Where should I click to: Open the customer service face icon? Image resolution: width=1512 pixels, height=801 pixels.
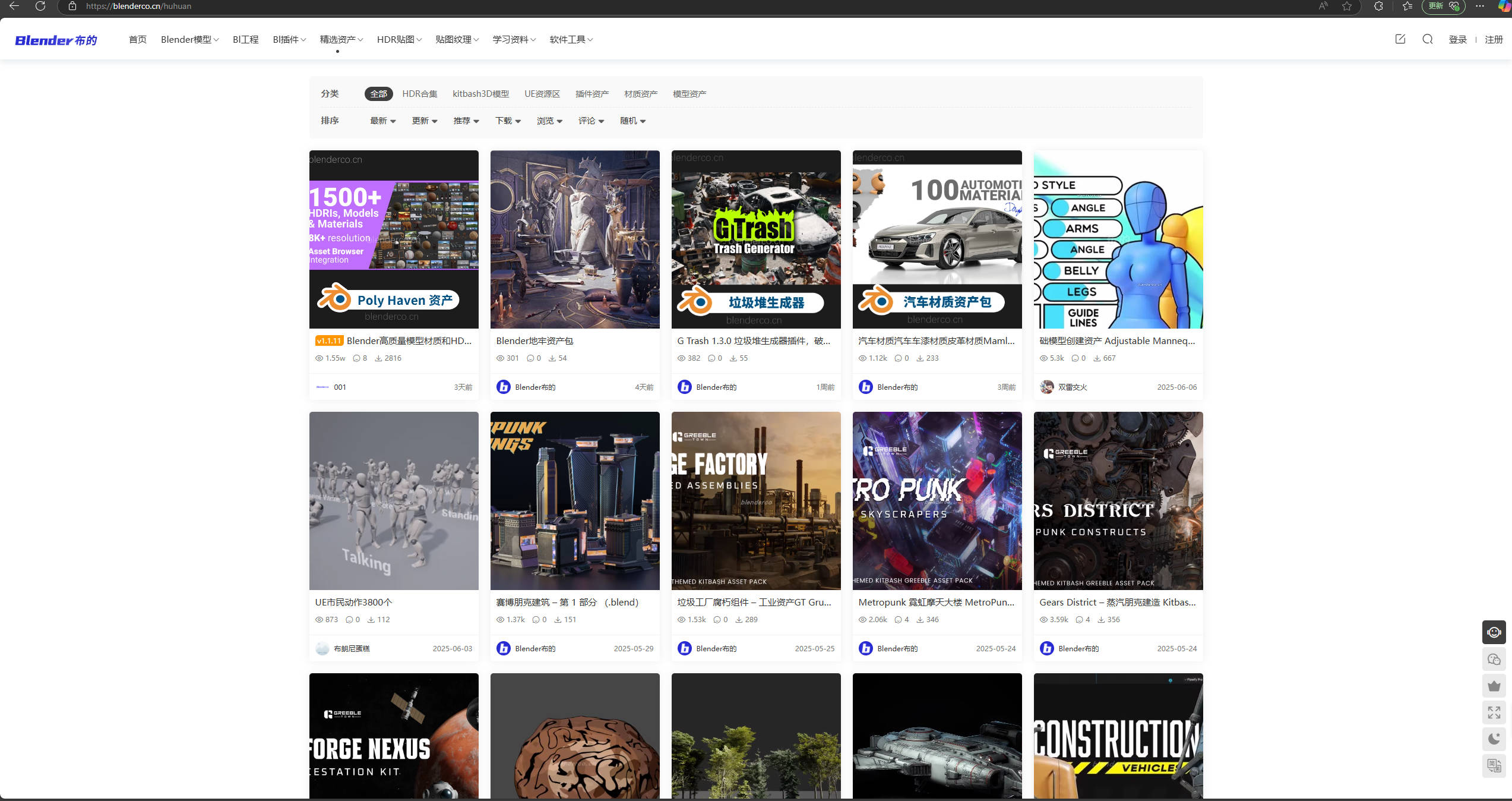pos(1494,632)
